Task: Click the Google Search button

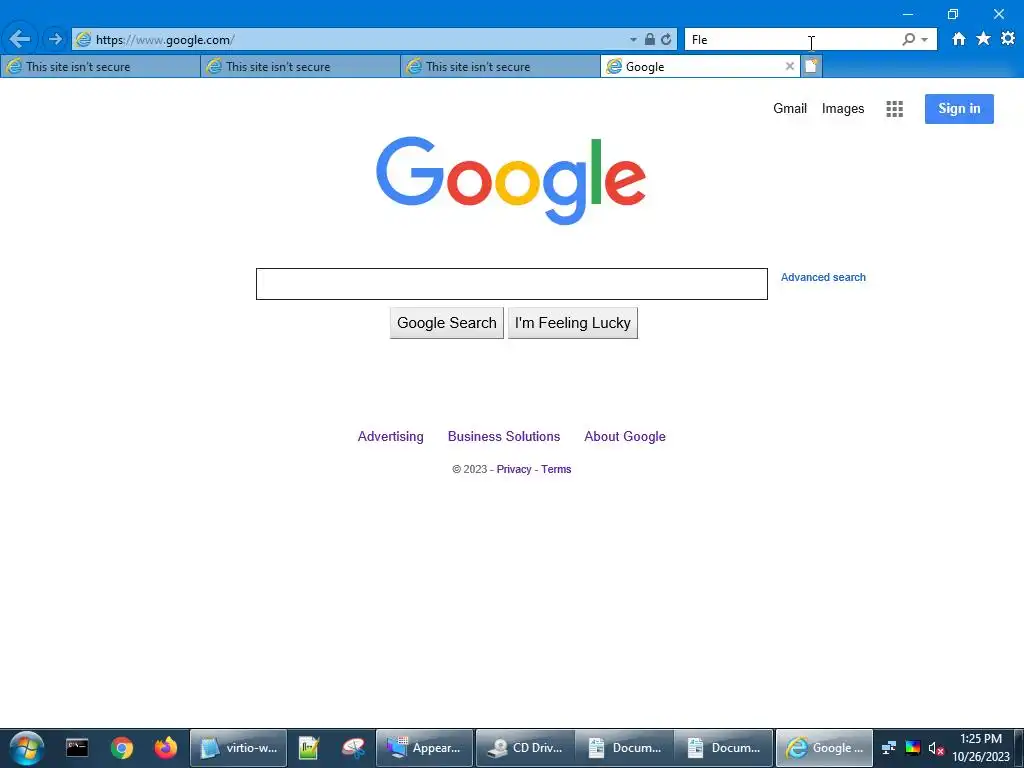Action: pos(447,323)
